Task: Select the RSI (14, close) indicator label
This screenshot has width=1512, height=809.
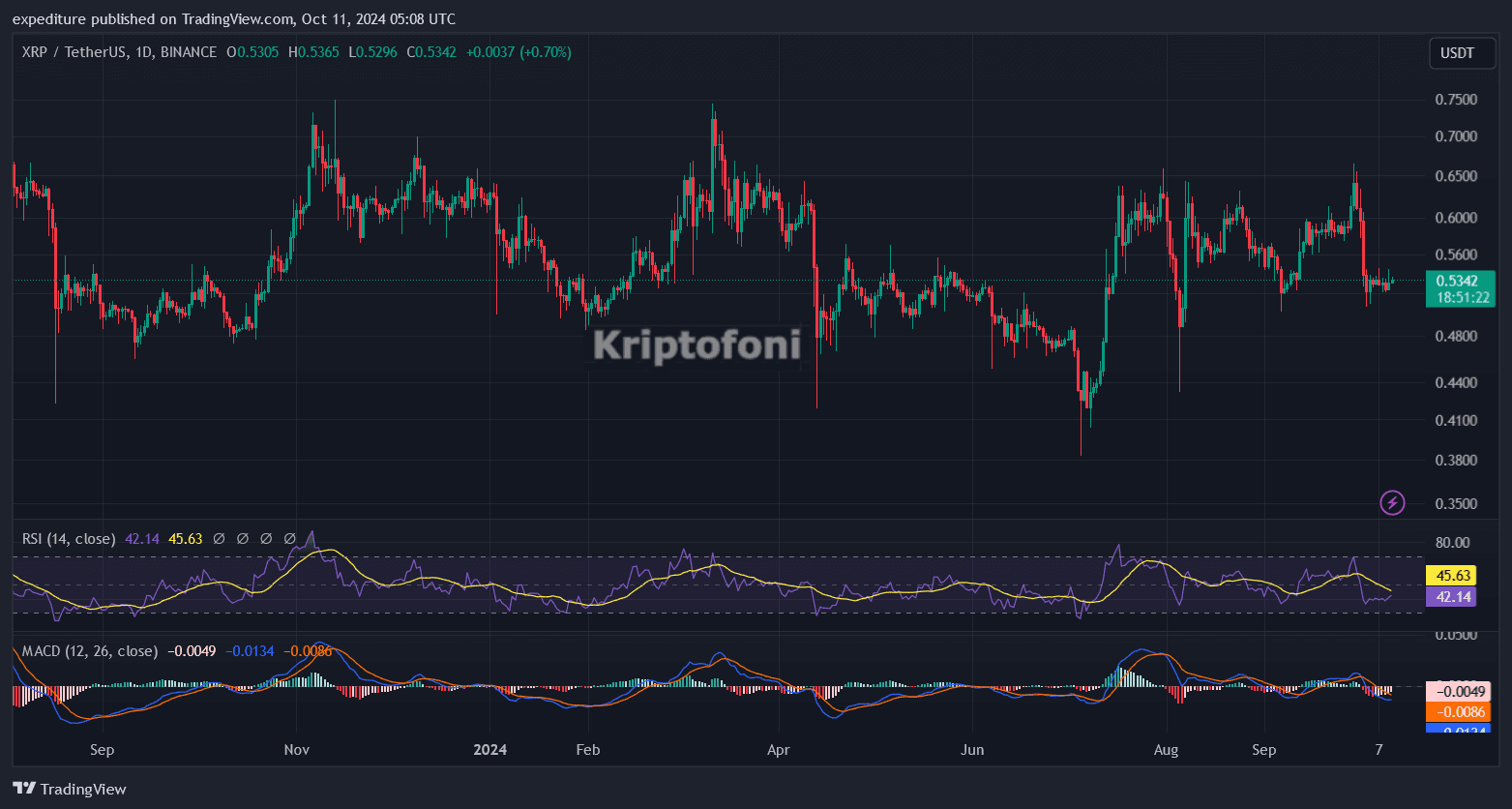Action: pos(68,538)
